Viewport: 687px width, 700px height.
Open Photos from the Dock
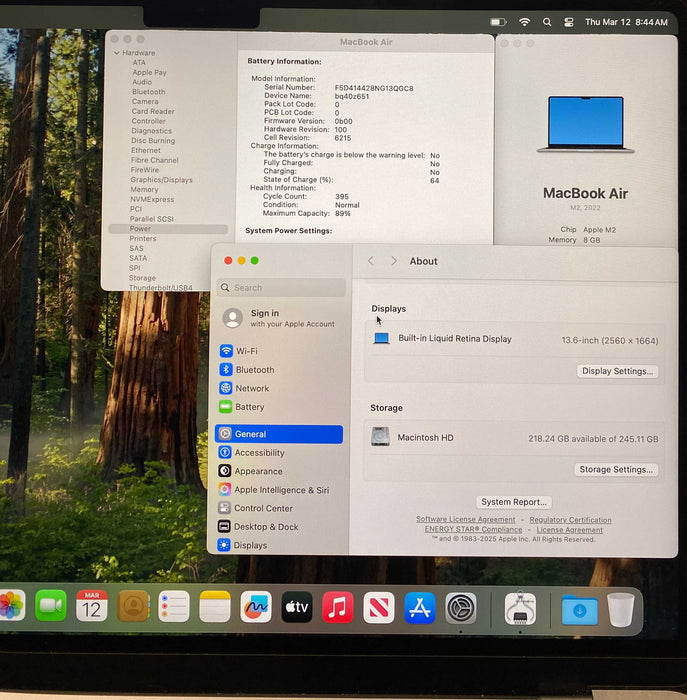click(x=11, y=606)
